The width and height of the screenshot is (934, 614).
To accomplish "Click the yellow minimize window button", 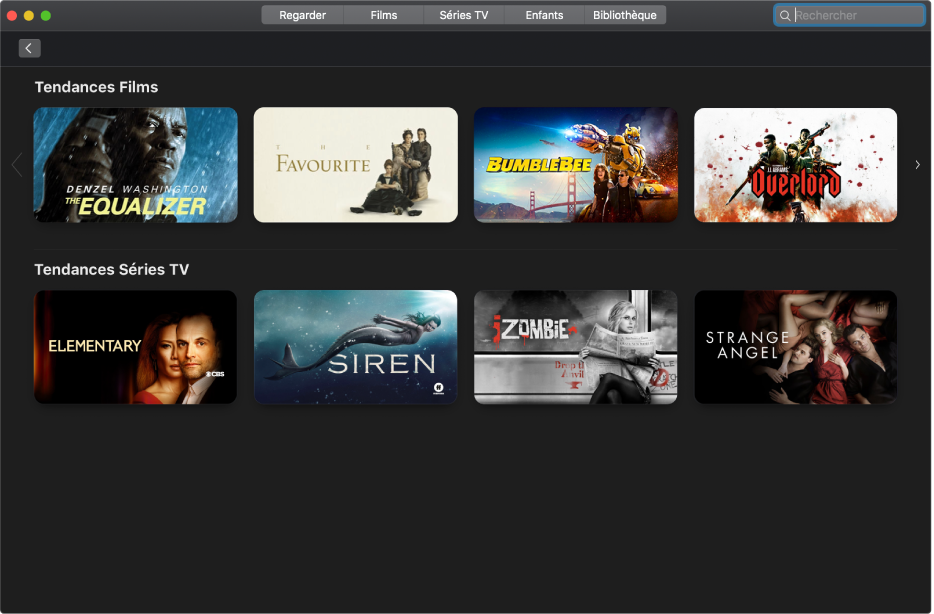I will [x=29, y=15].
